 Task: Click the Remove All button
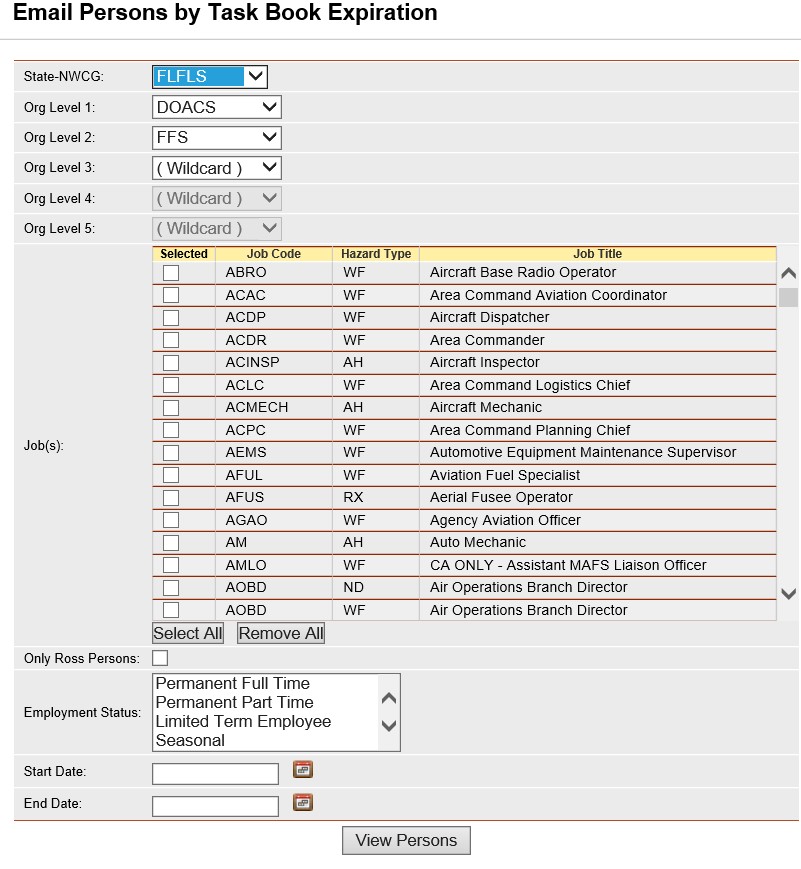point(281,633)
